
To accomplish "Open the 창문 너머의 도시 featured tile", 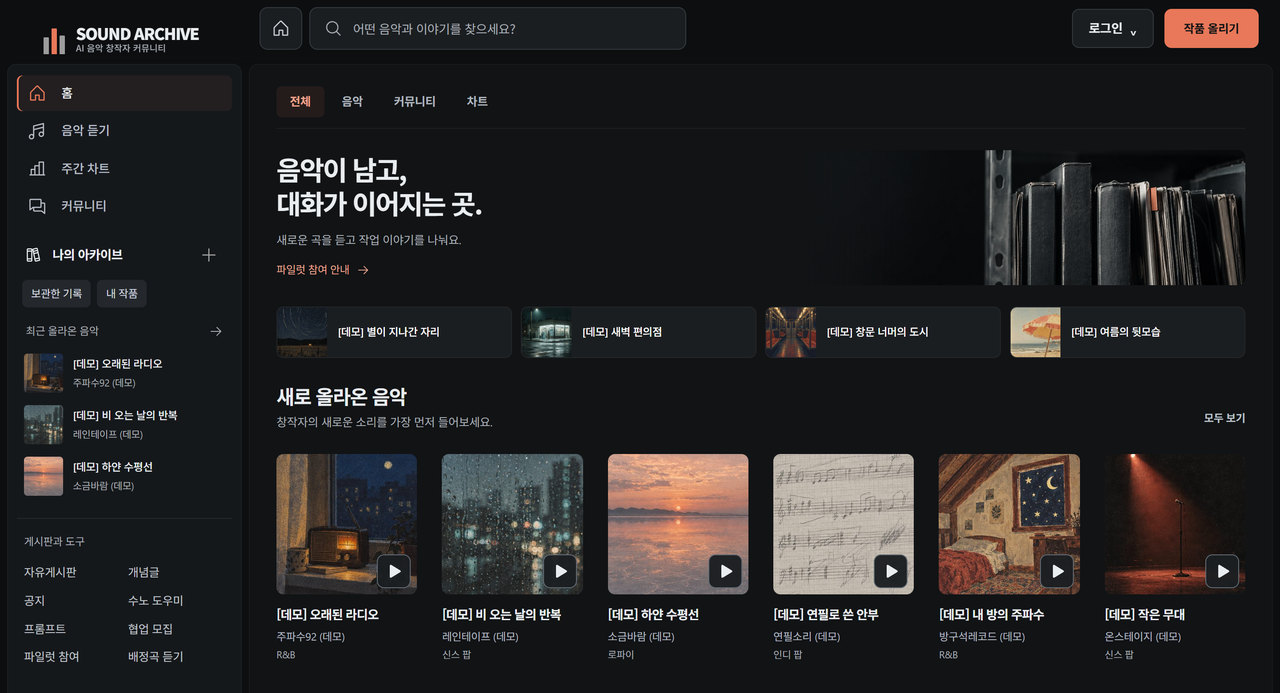I will 883,332.
